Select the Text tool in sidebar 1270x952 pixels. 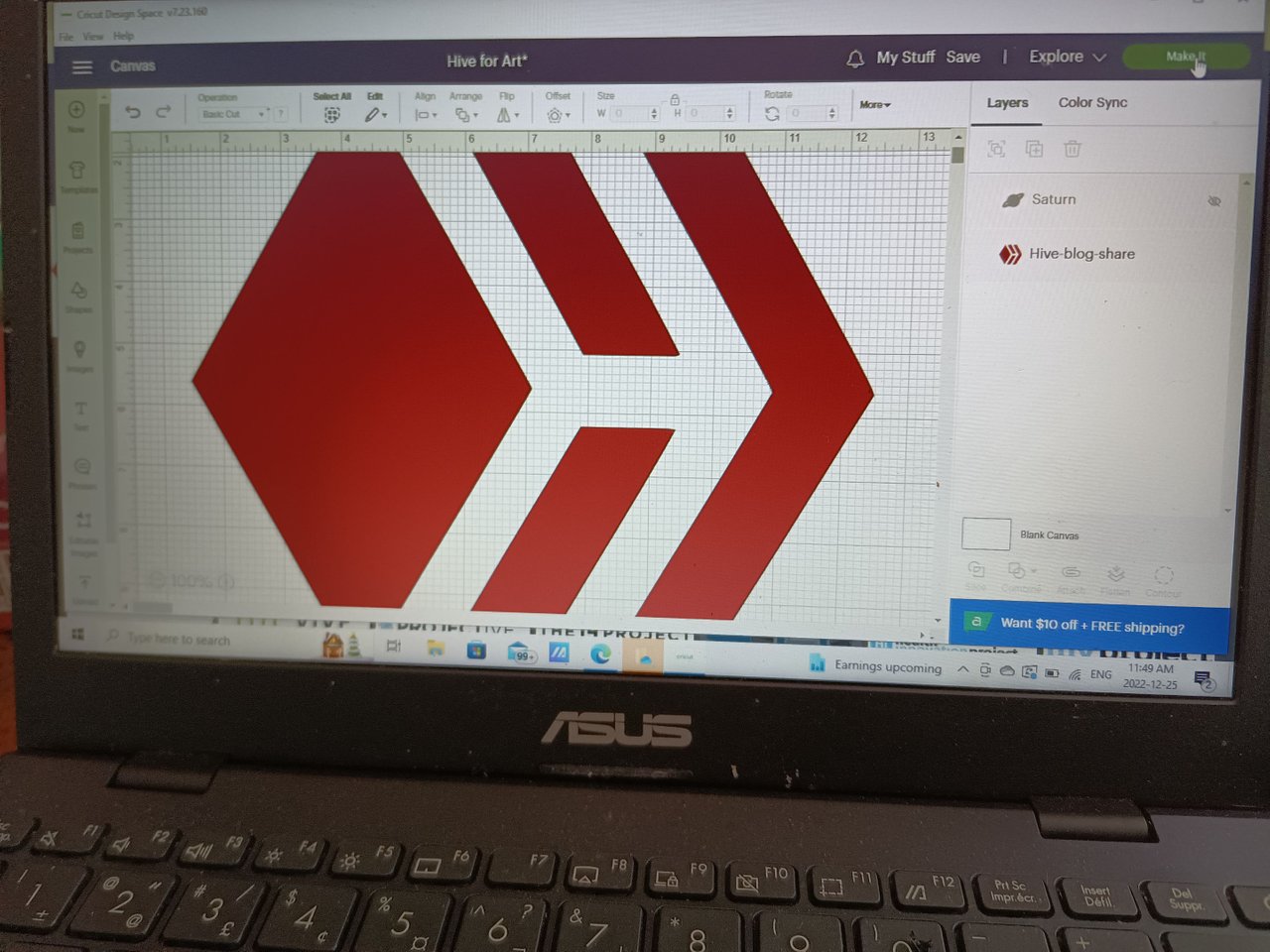click(81, 415)
